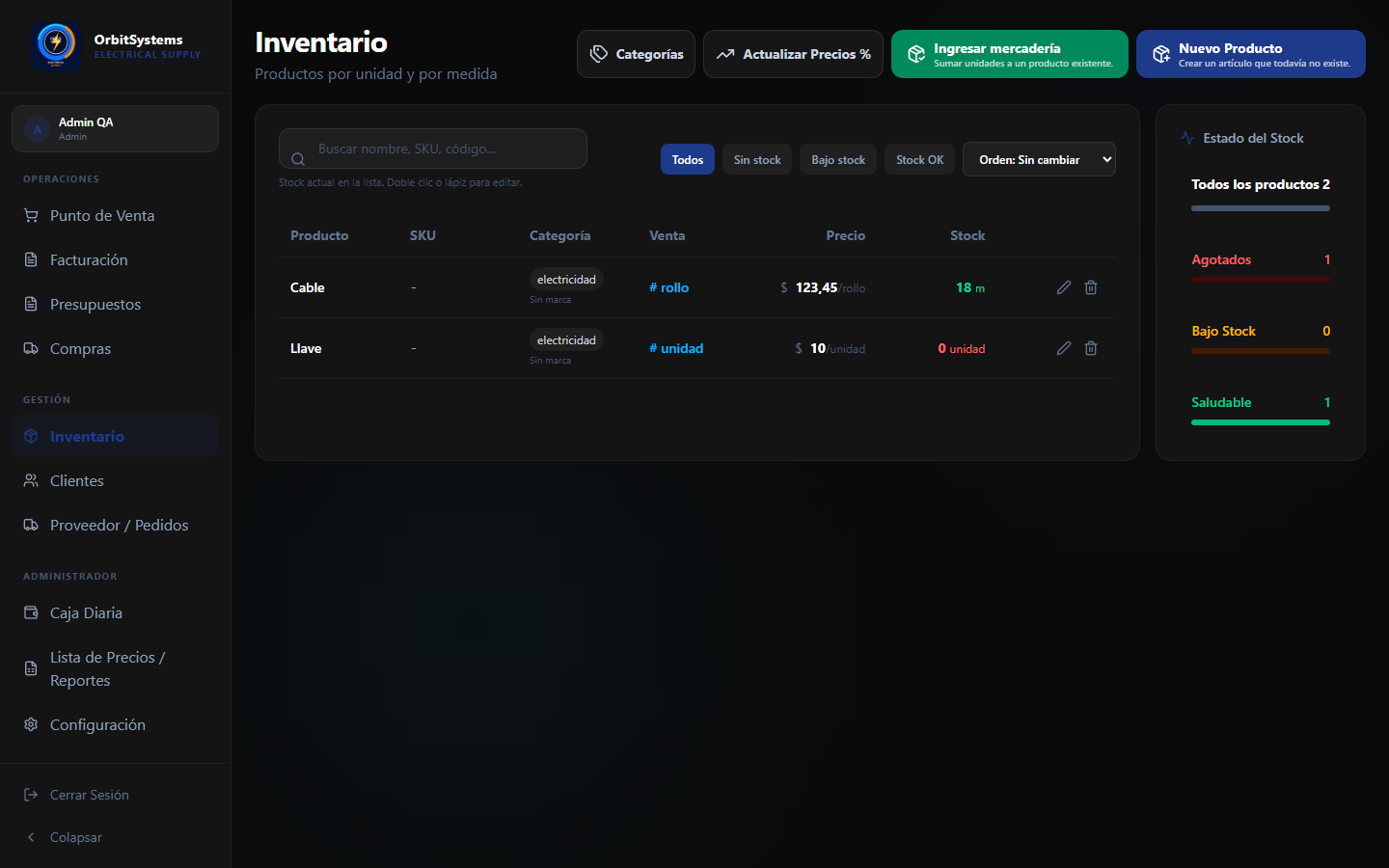Click the # rollo sale type on Cable
The image size is (1389, 868).
click(x=668, y=287)
